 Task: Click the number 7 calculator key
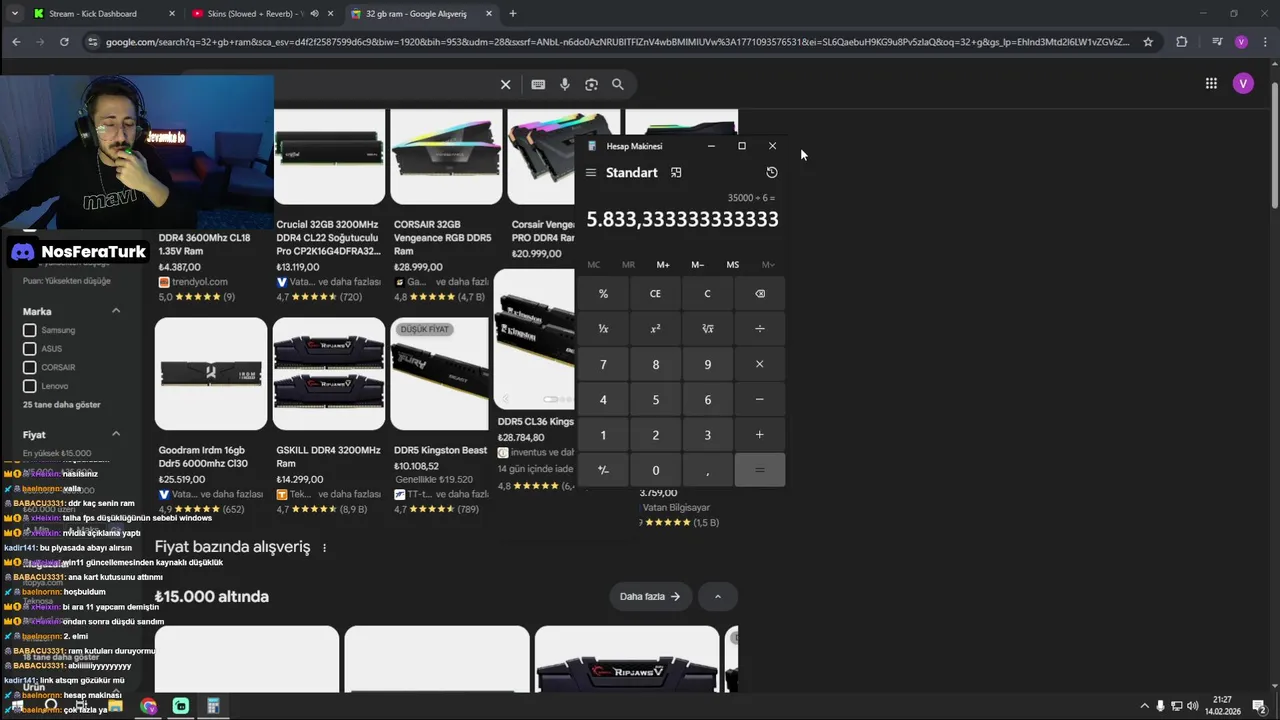pyautogui.click(x=603, y=364)
